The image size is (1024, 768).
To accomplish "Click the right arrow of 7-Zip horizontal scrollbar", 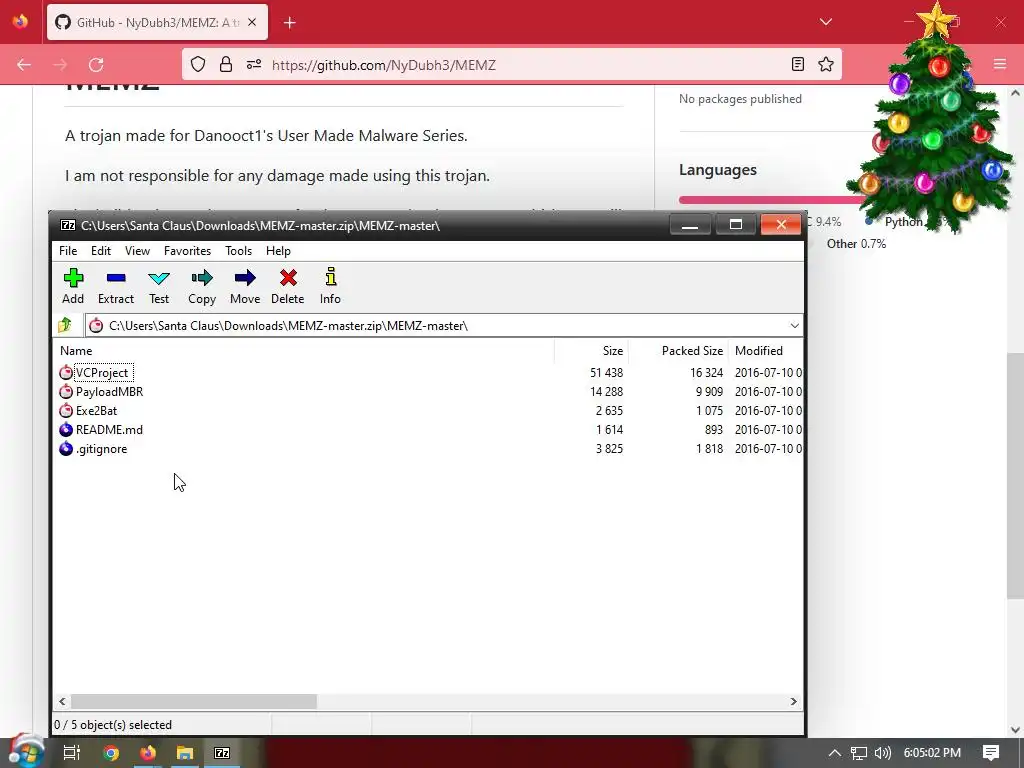I will pyautogui.click(x=793, y=701).
